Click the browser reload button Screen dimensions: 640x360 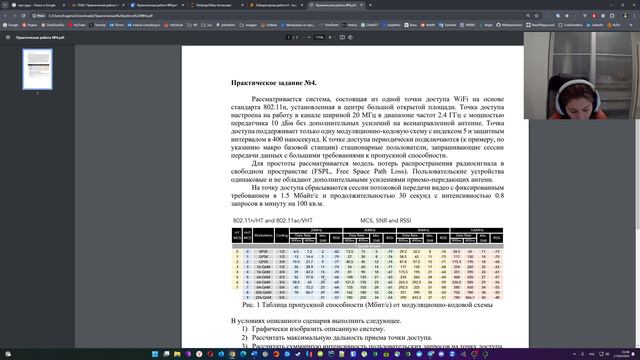point(24,16)
